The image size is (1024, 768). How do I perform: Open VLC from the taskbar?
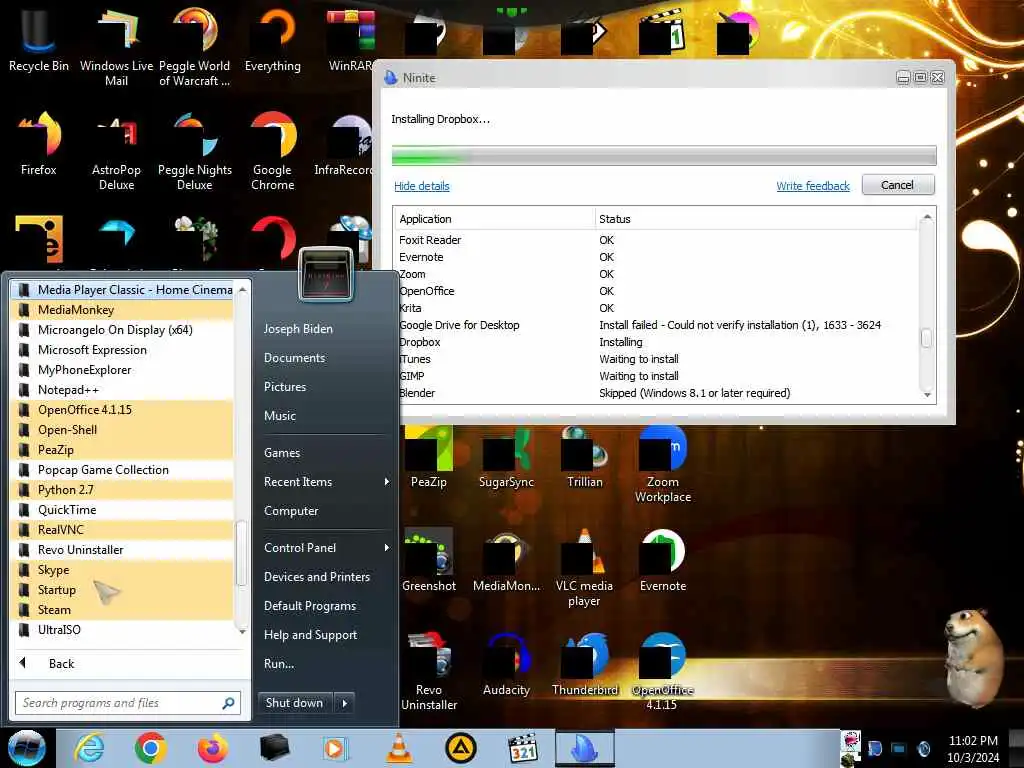(x=399, y=748)
